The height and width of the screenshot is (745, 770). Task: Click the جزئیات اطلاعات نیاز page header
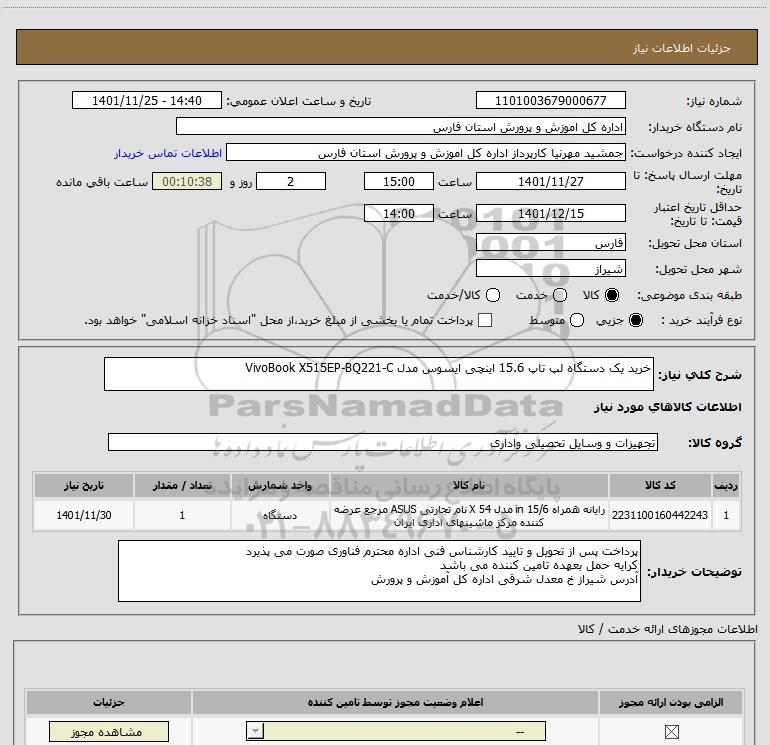pos(387,47)
